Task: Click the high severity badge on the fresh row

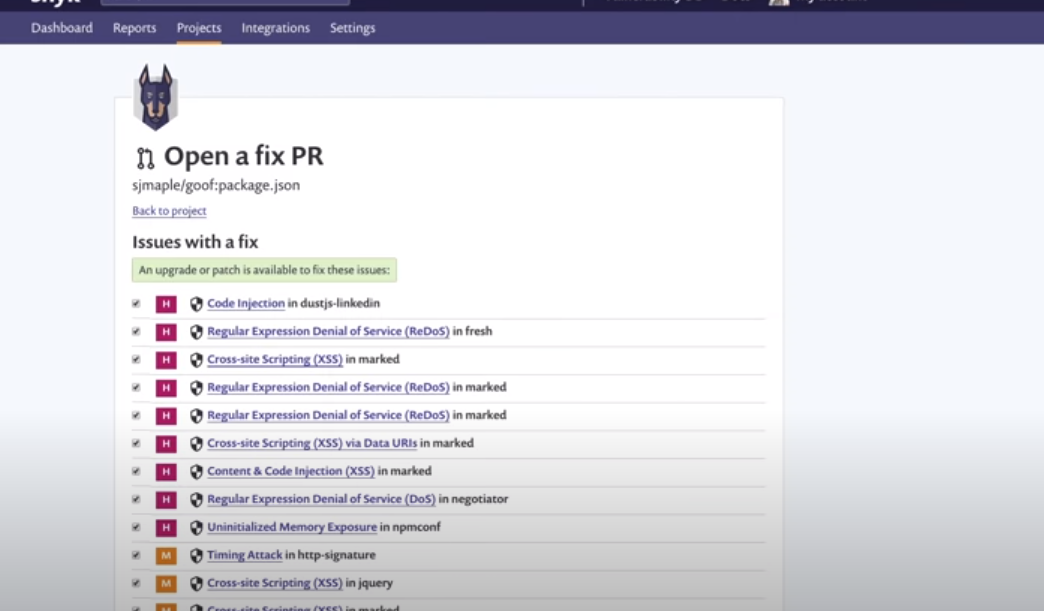Action: click(x=166, y=332)
